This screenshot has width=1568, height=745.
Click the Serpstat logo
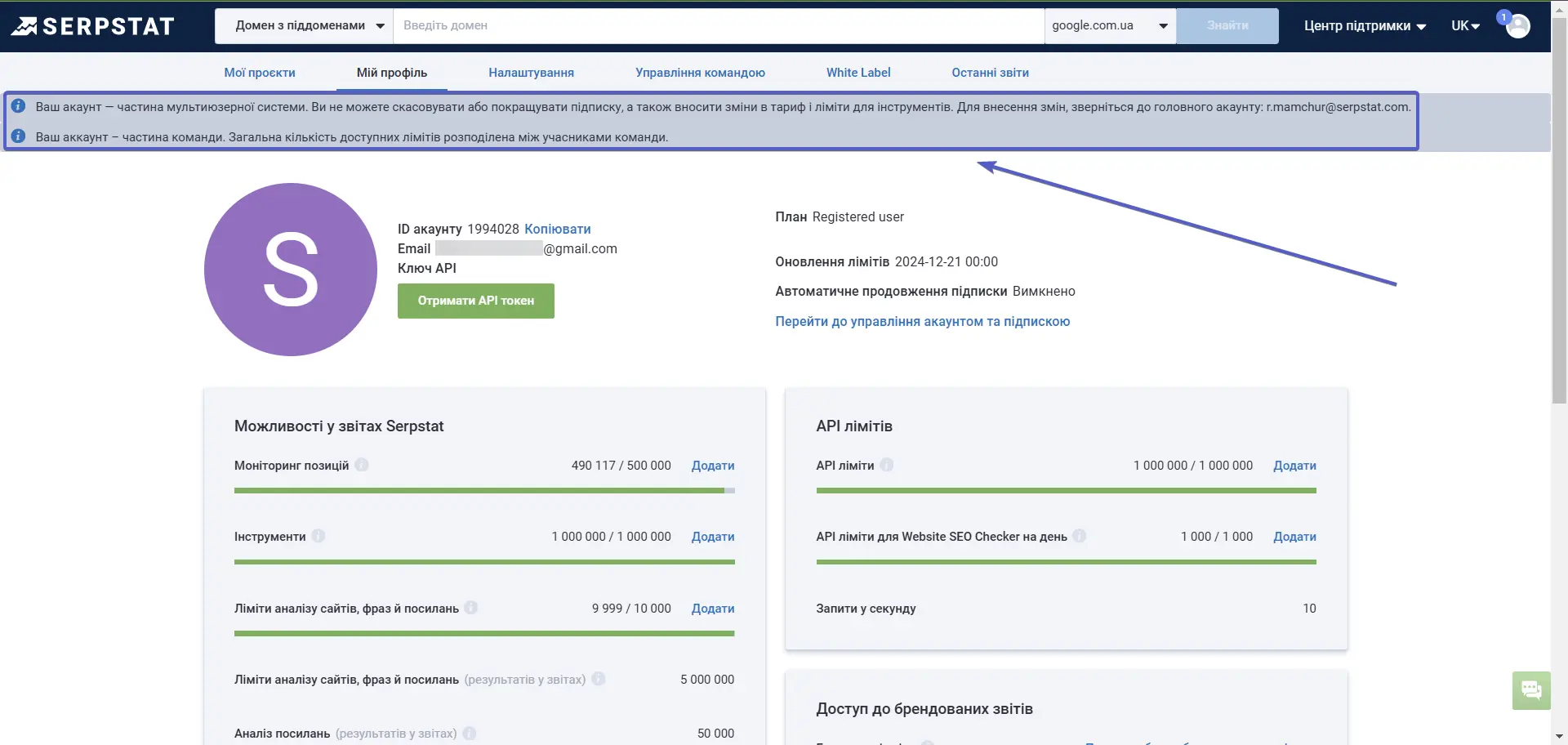point(92,26)
